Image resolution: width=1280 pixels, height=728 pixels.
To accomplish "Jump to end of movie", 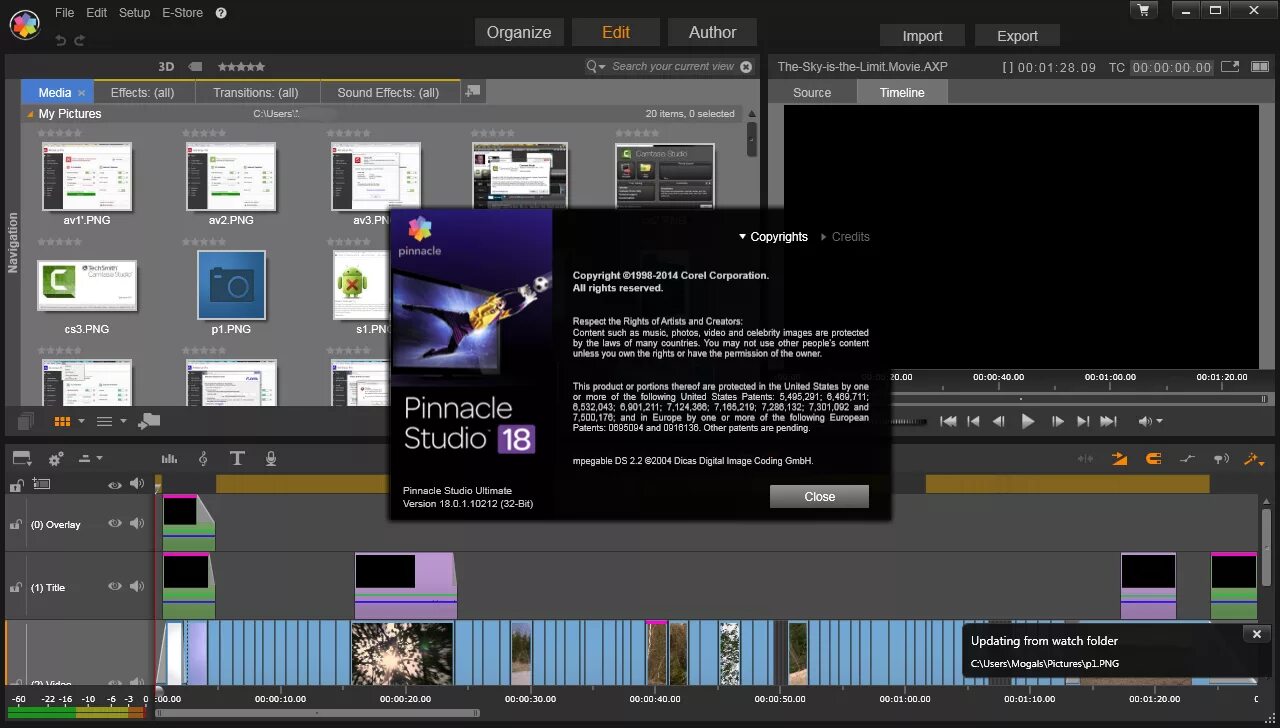I will (x=1108, y=422).
